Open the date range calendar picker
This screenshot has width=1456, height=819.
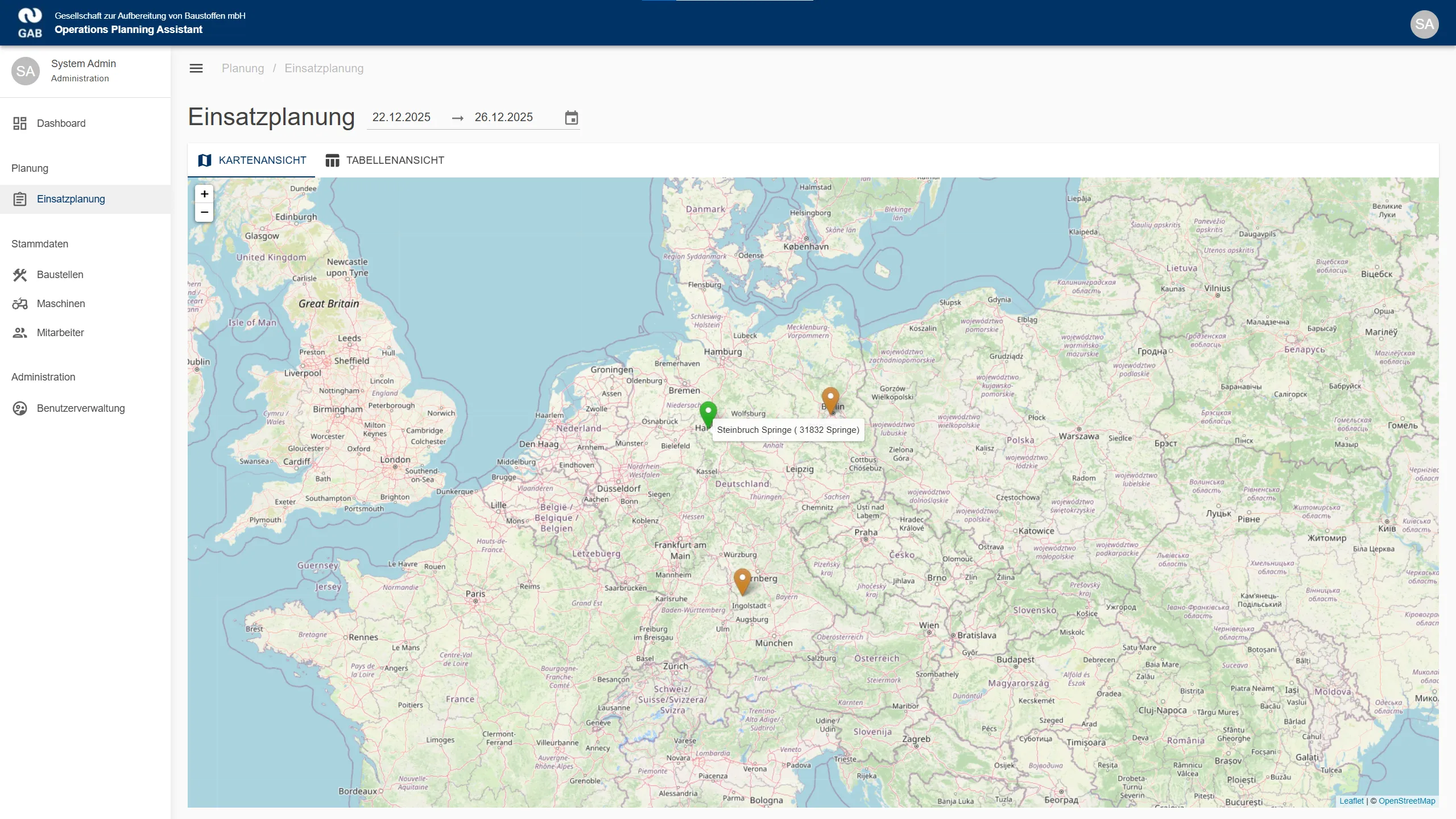click(571, 118)
